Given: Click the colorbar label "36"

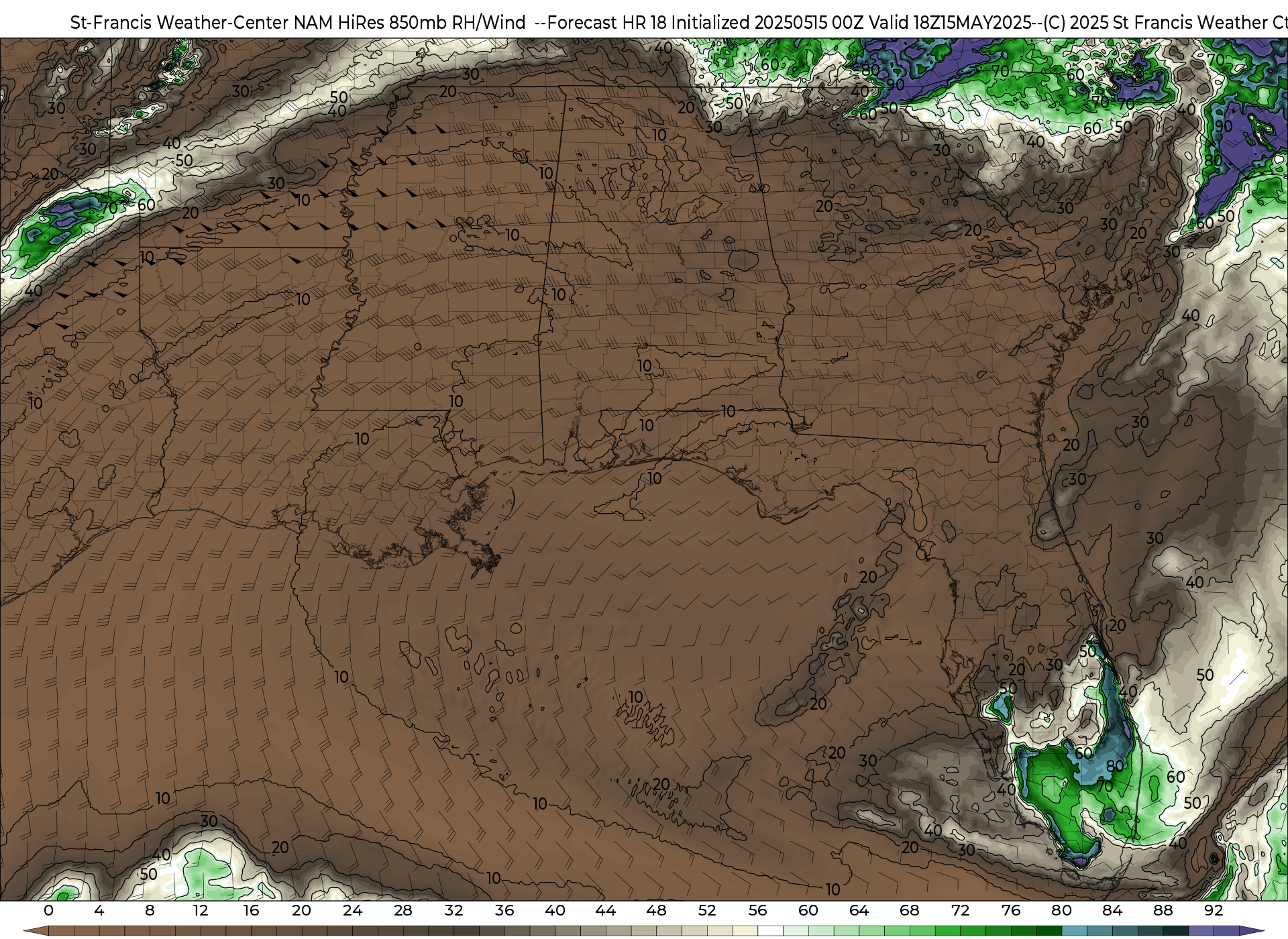Looking at the screenshot, I should pyautogui.click(x=504, y=910).
